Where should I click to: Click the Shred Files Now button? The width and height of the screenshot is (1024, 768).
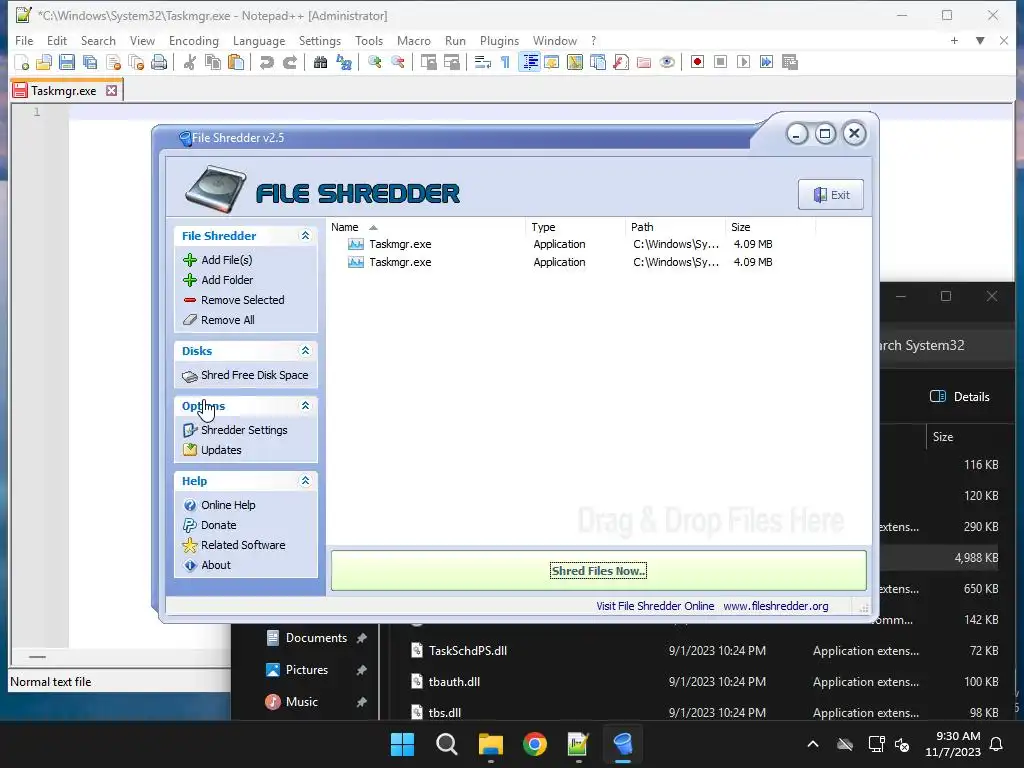598,571
